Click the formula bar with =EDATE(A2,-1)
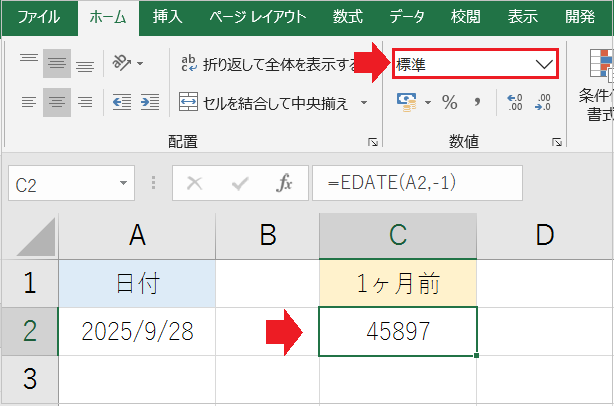Screen dimensions: 616x406 417,183
